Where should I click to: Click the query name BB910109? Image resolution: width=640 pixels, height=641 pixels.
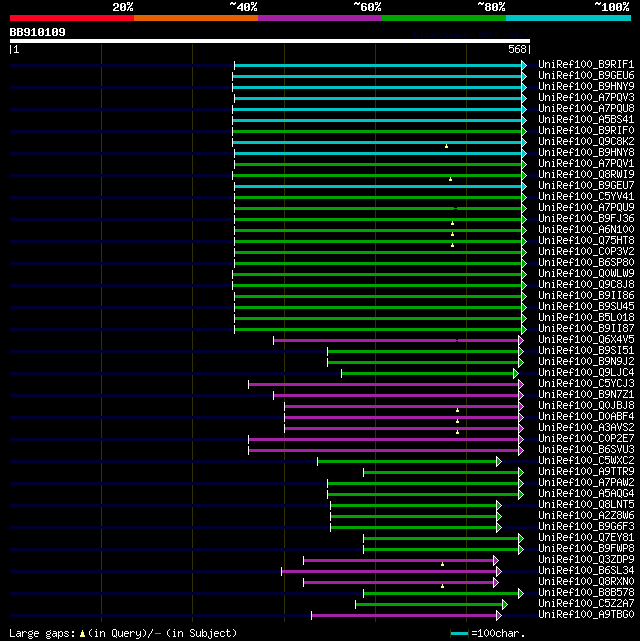38,32
